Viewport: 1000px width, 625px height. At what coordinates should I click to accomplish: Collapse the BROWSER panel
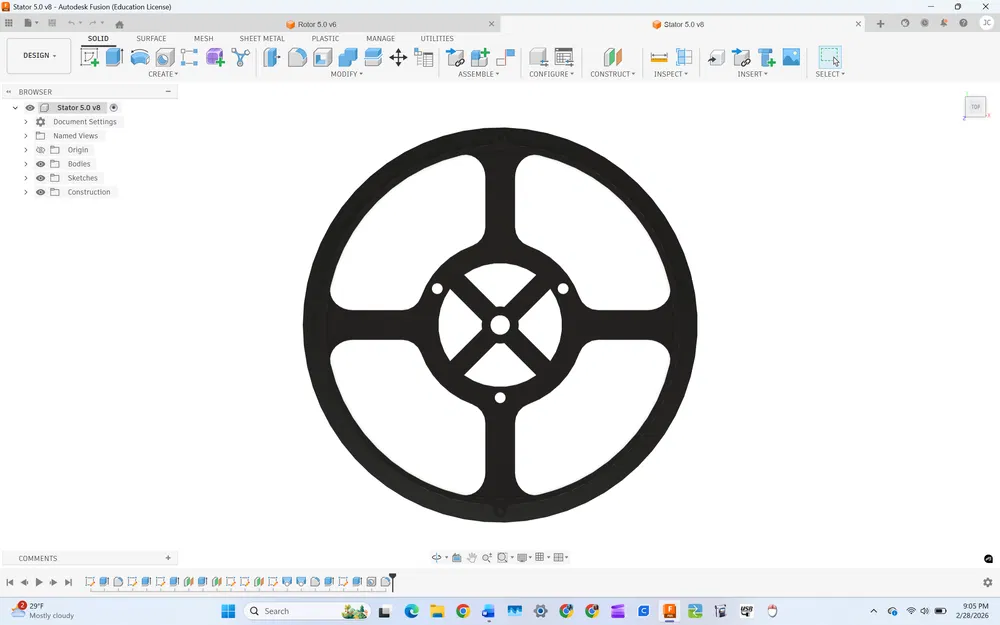(x=9, y=92)
